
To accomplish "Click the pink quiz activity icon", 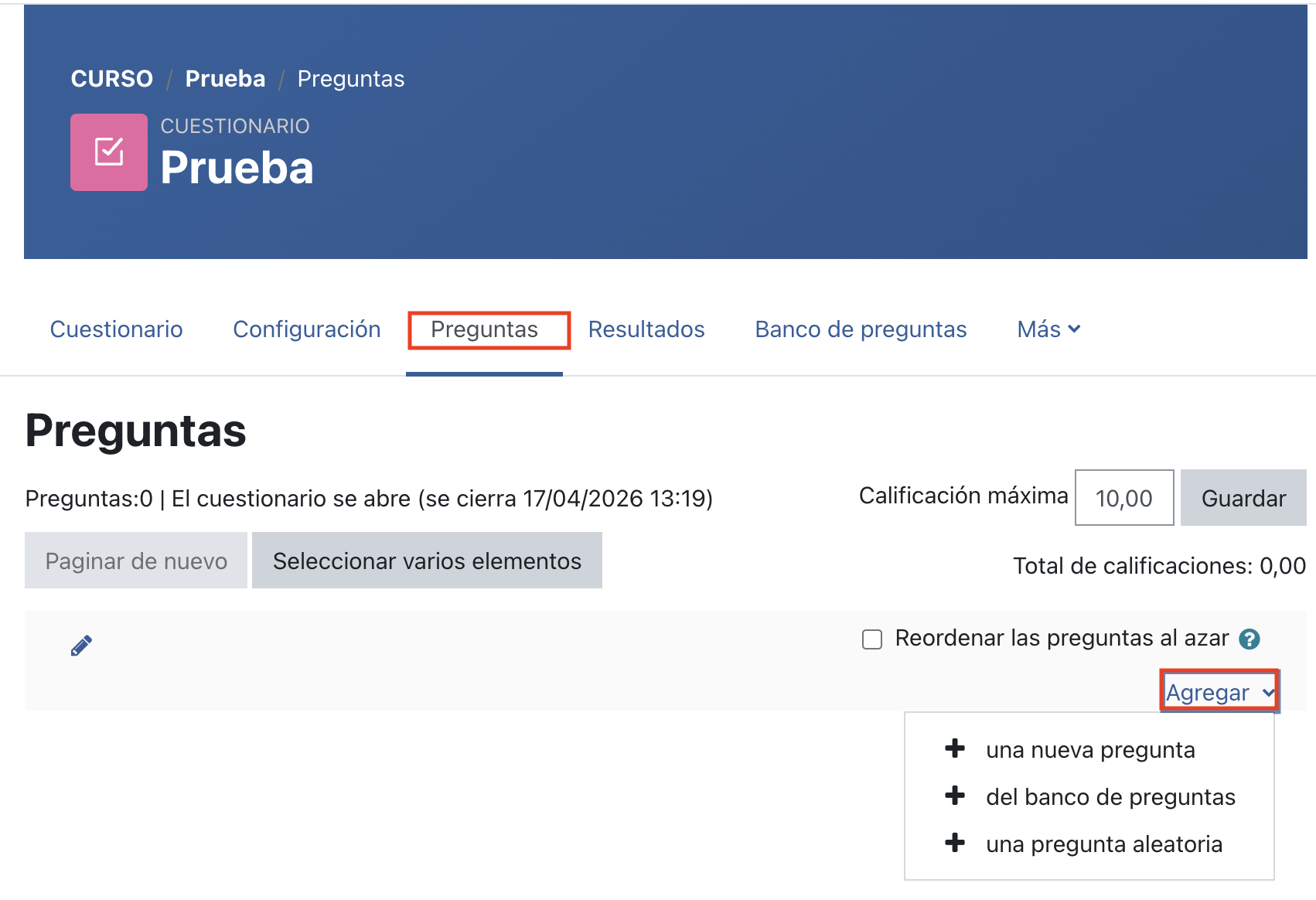I will (109, 152).
